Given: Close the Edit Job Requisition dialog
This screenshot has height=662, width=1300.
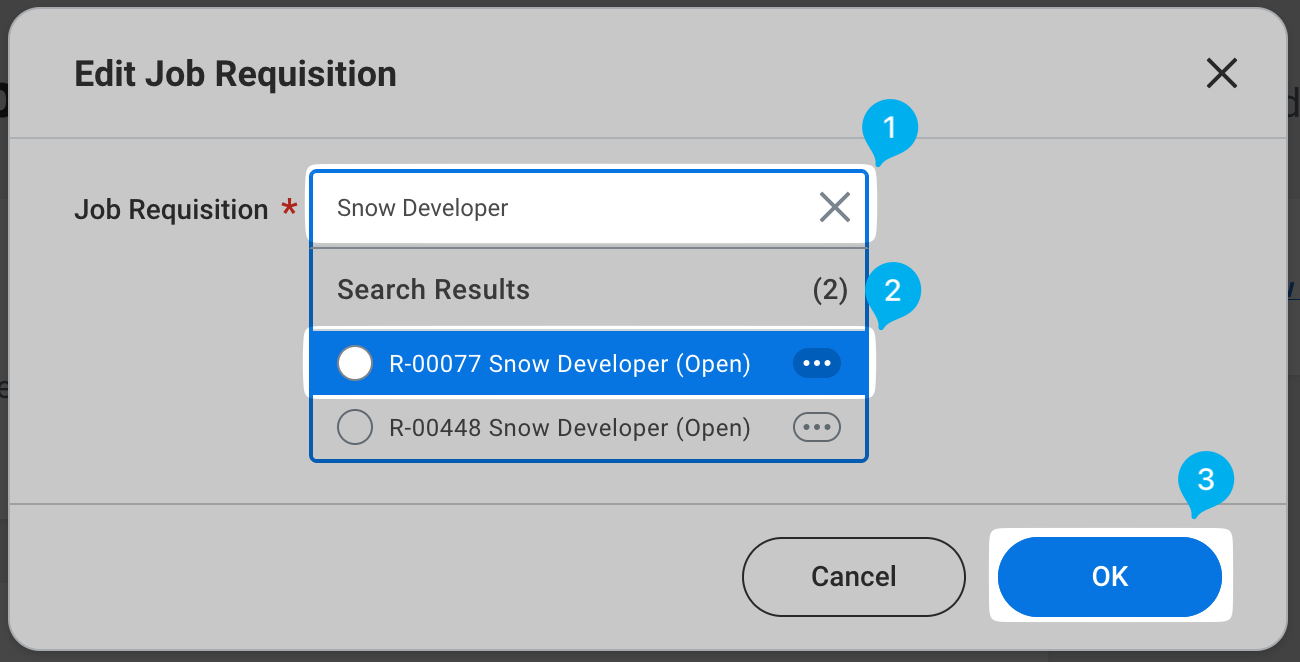Looking at the screenshot, I should pos(1221,73).
